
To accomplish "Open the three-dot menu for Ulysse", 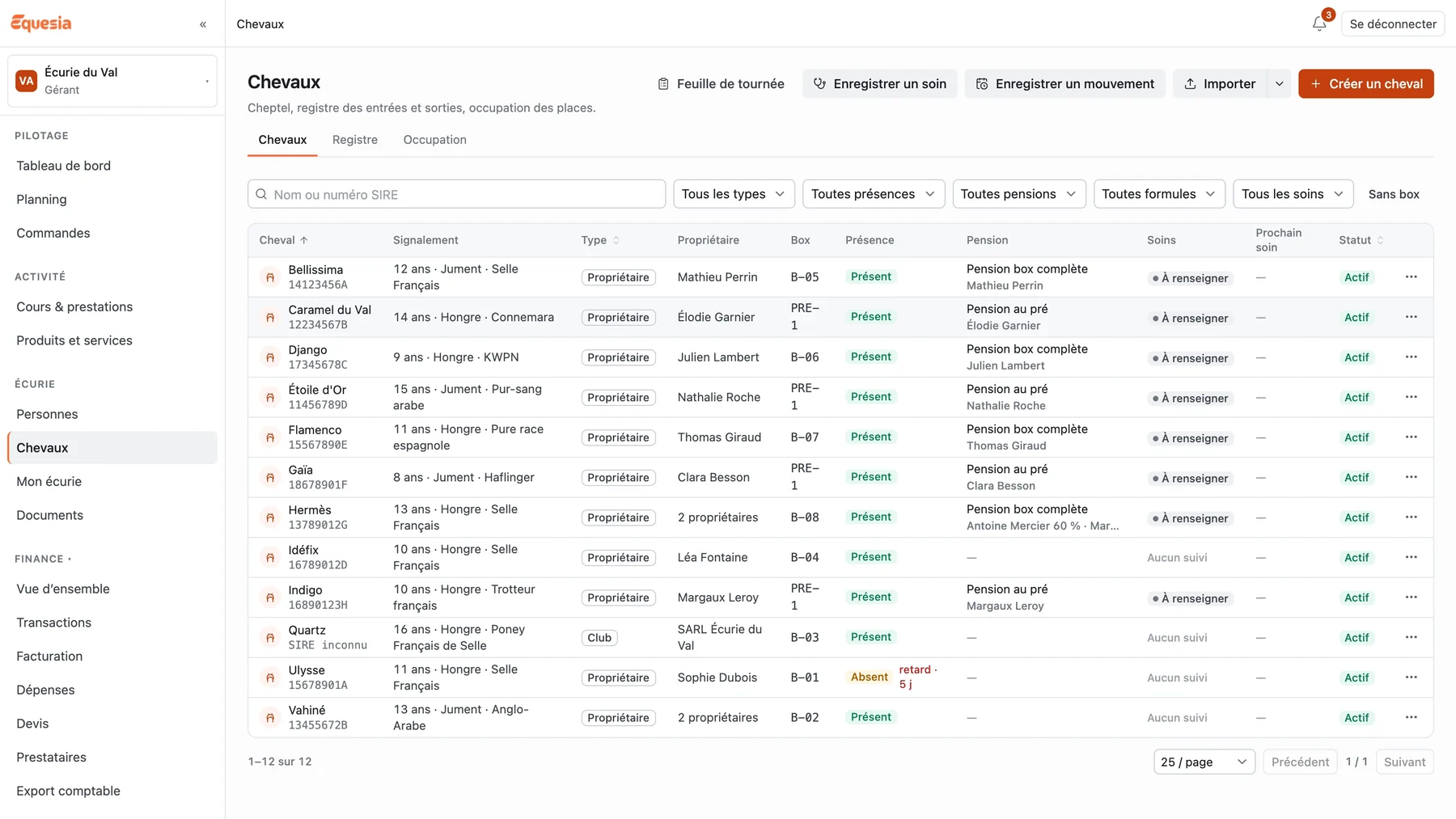I will (x=1411, y=677).
